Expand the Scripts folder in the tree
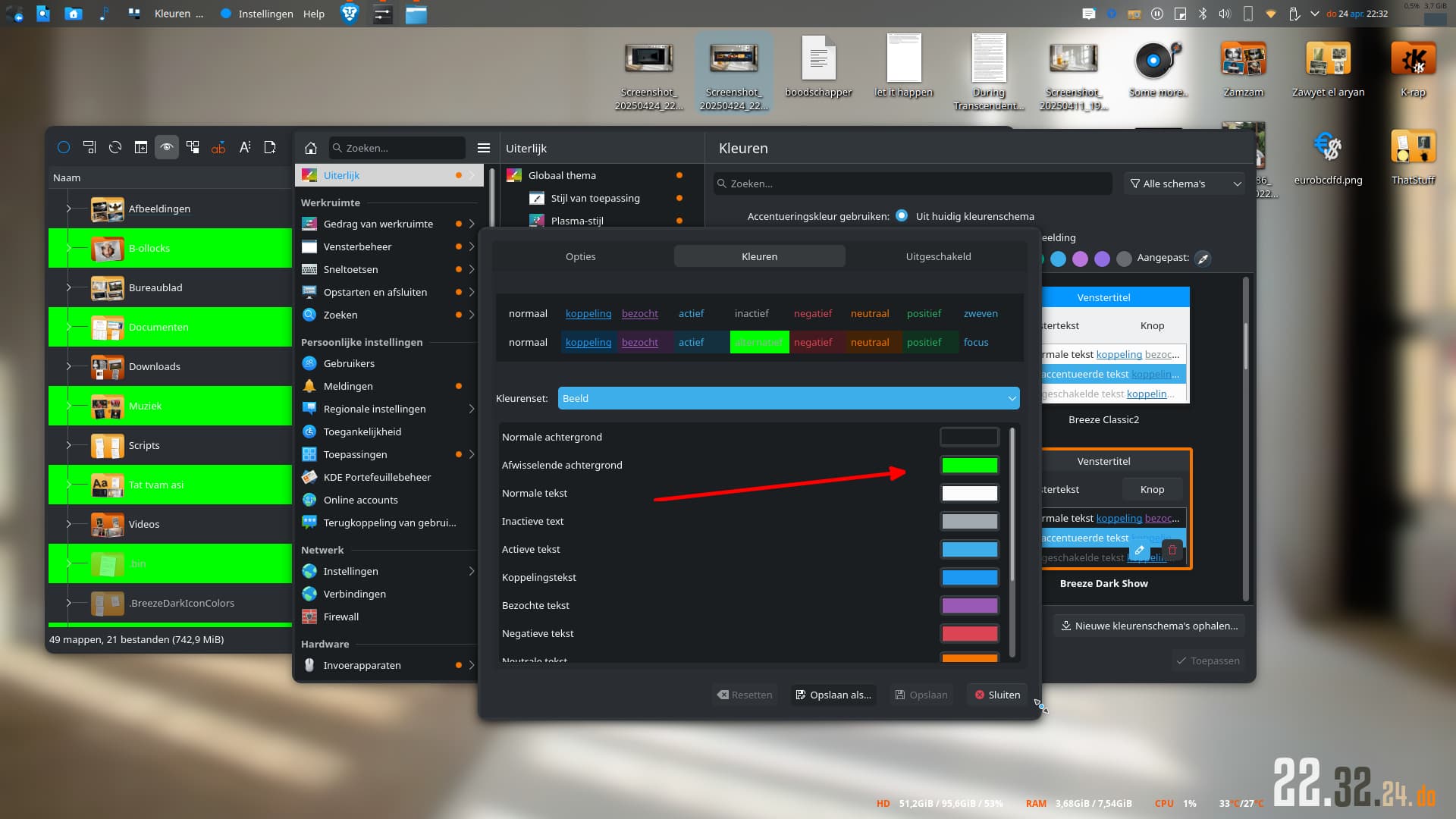1456x819 pixels. [68, 445]
